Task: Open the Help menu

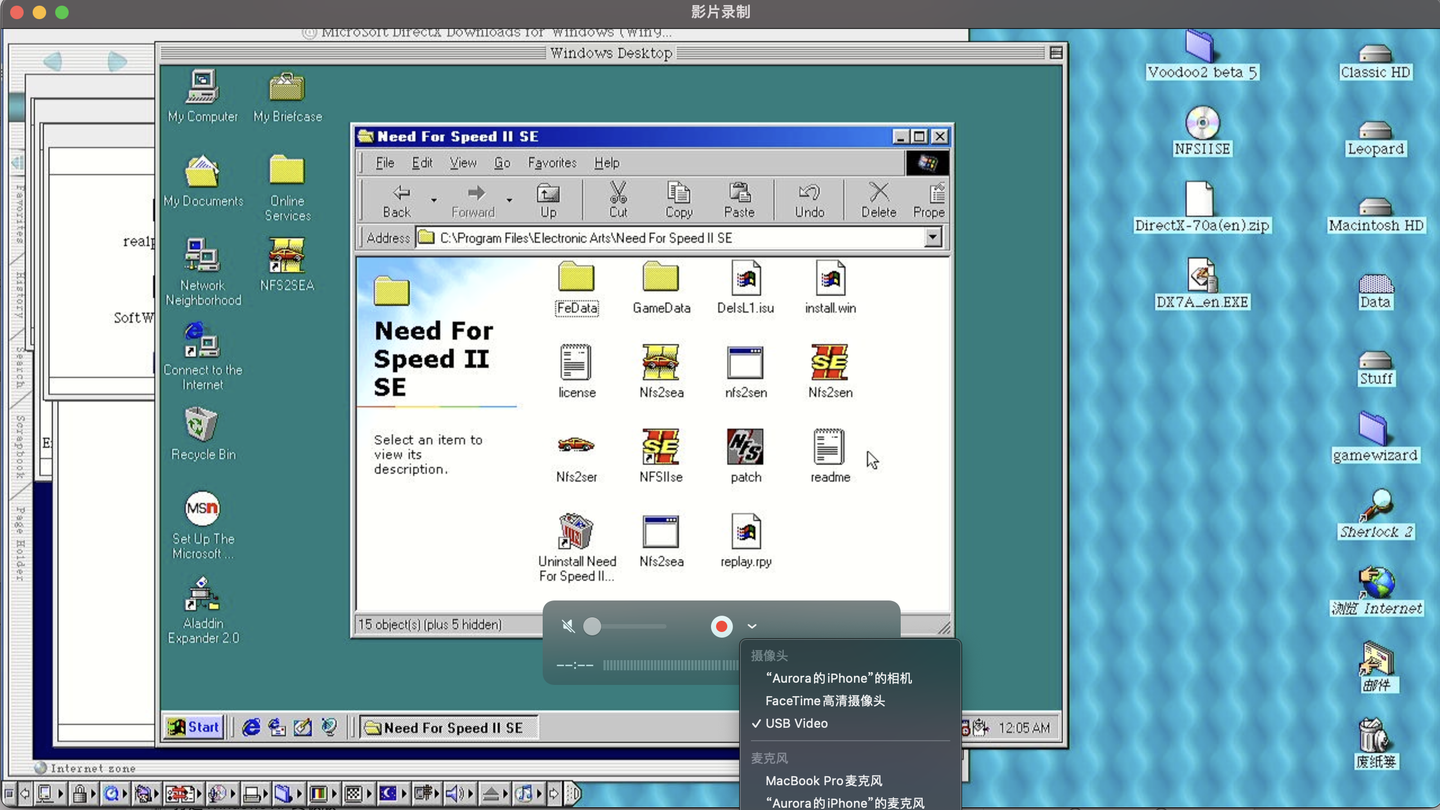Action: pyautogui.click(x=606, y=163)
